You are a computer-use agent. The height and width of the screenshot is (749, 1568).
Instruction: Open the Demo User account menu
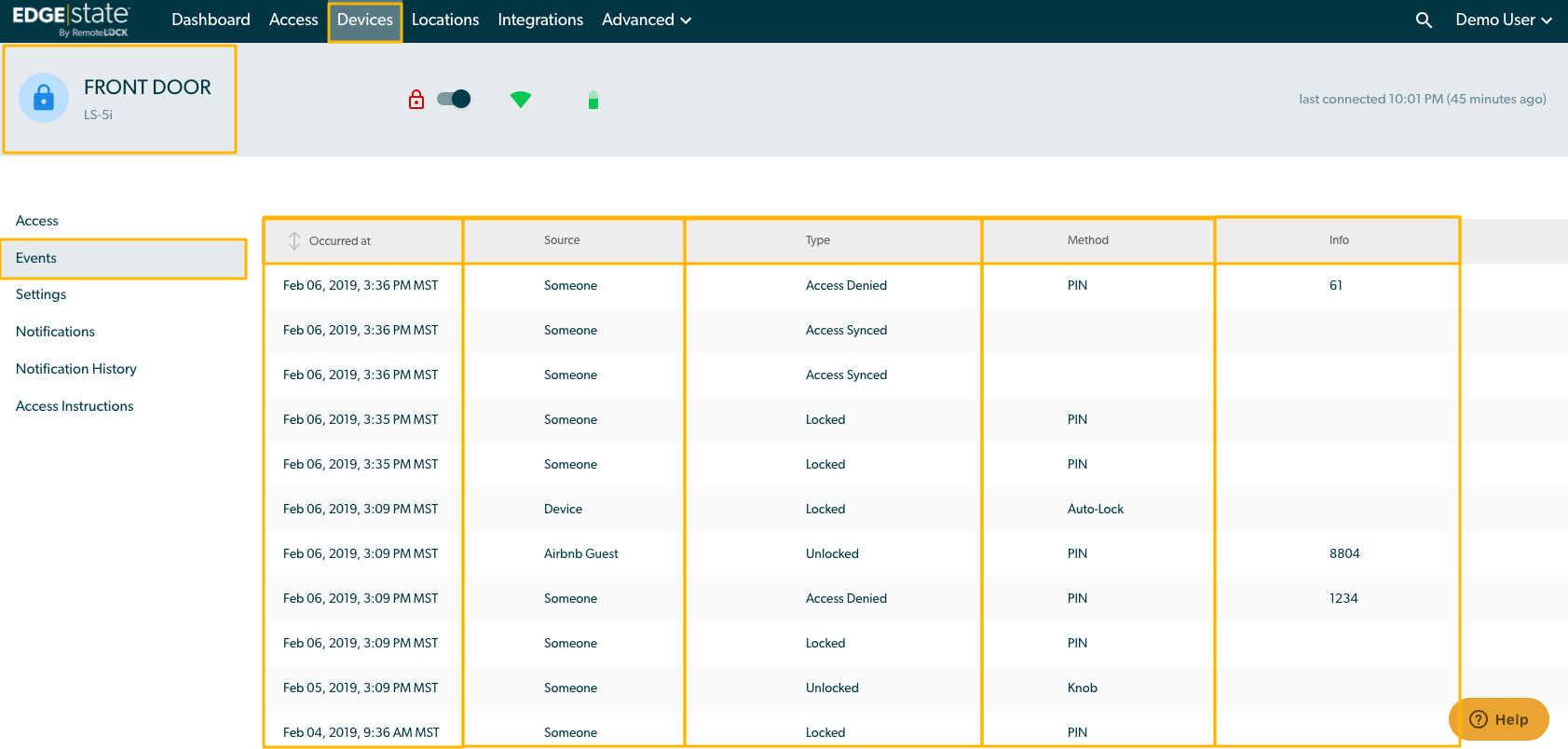[x=1504, y=20]
